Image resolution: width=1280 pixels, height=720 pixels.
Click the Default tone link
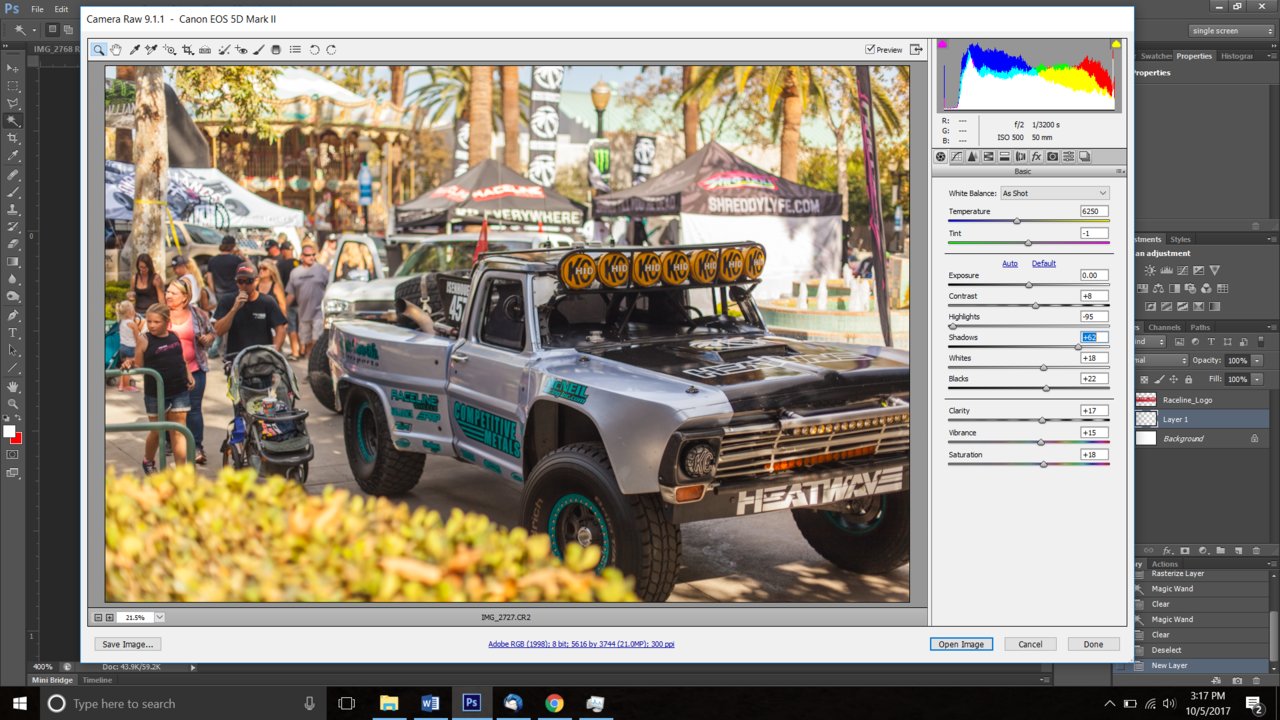(1044, 263)
